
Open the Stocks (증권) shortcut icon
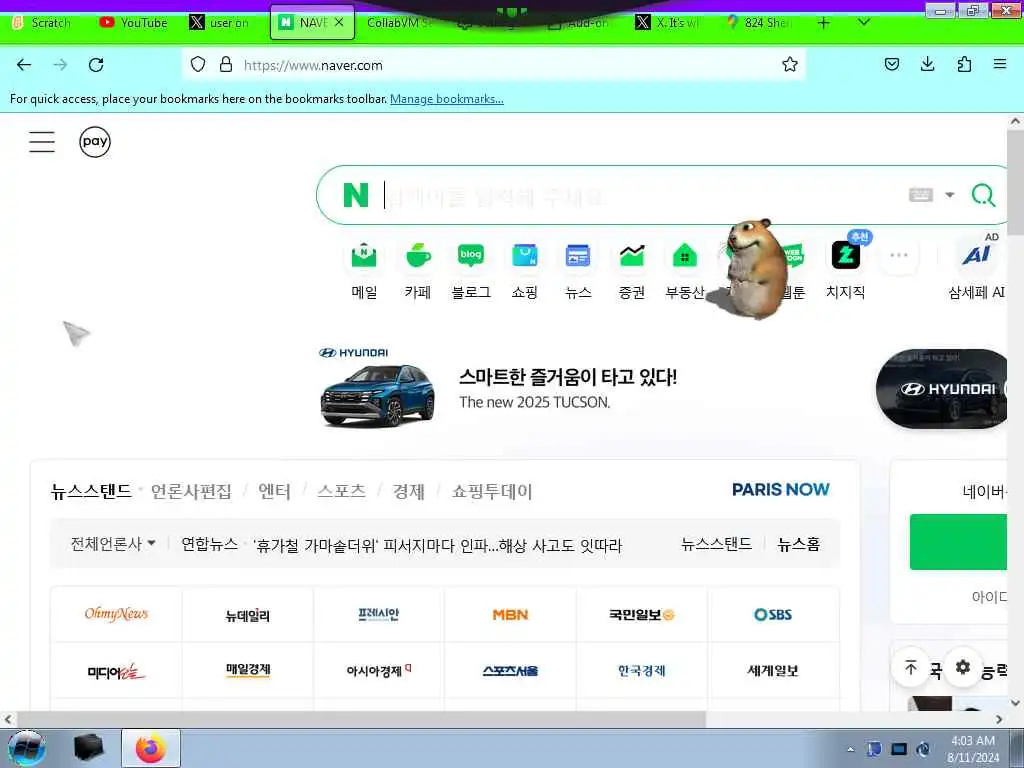point(632,256)
